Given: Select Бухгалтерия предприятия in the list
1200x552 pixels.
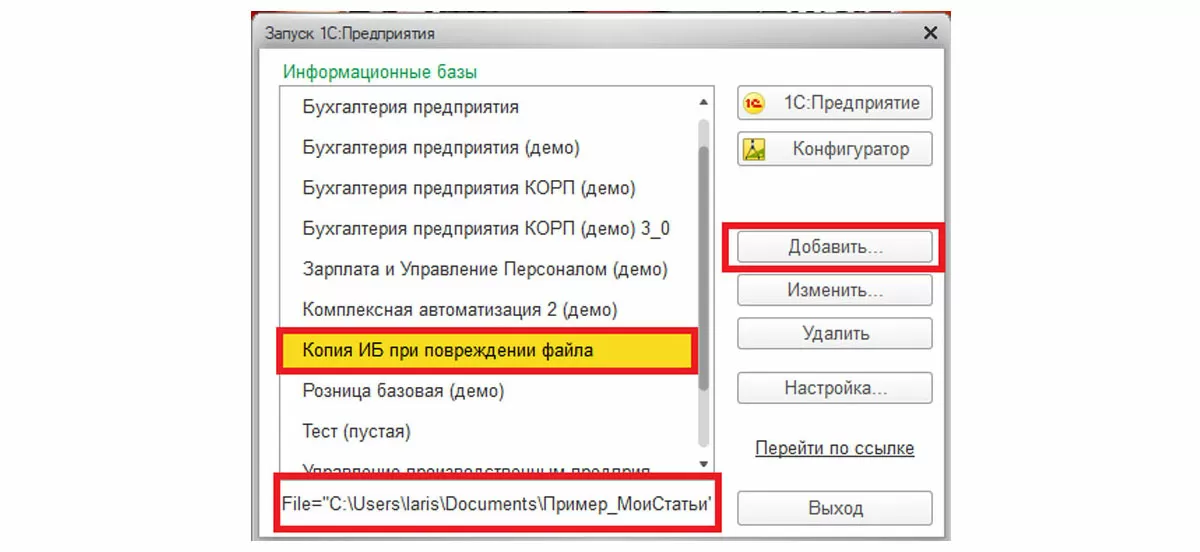Looking at the screenshot, I should tap(490, 106).
